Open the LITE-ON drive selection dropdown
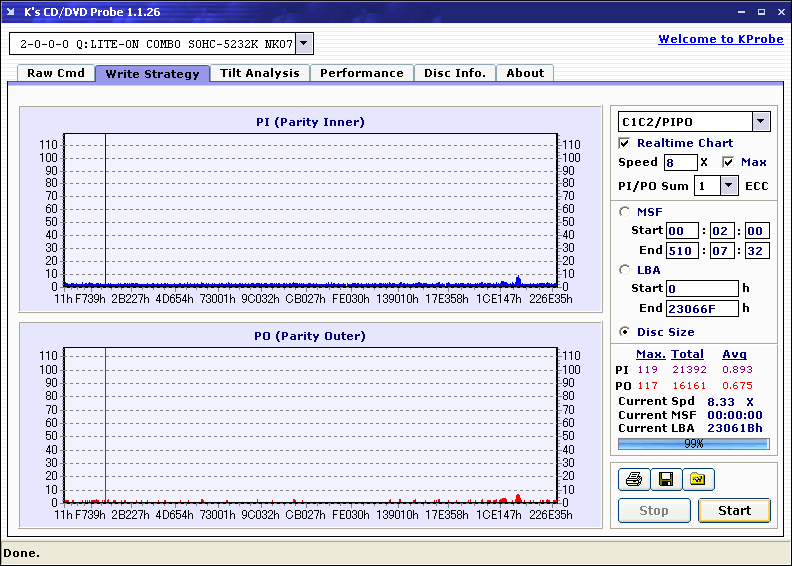This screenshot has width=792, height=566. click(x=305, y=44)
